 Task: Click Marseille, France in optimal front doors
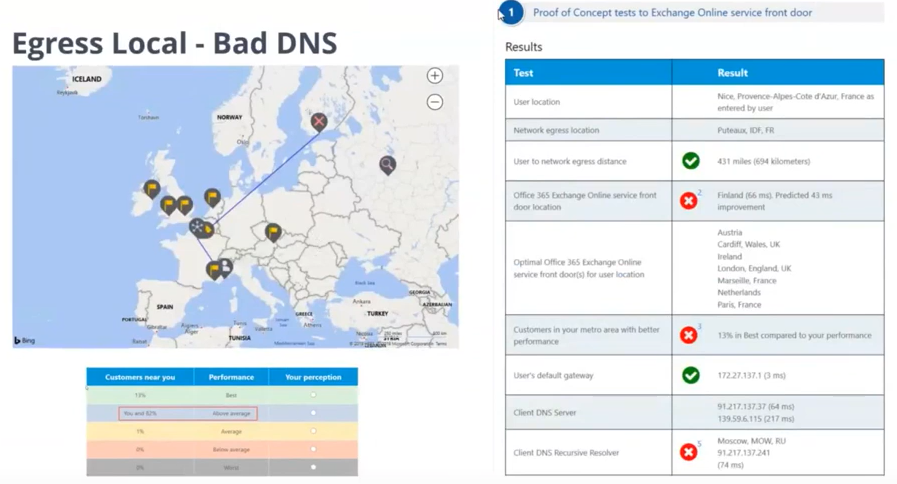point(747,280)
